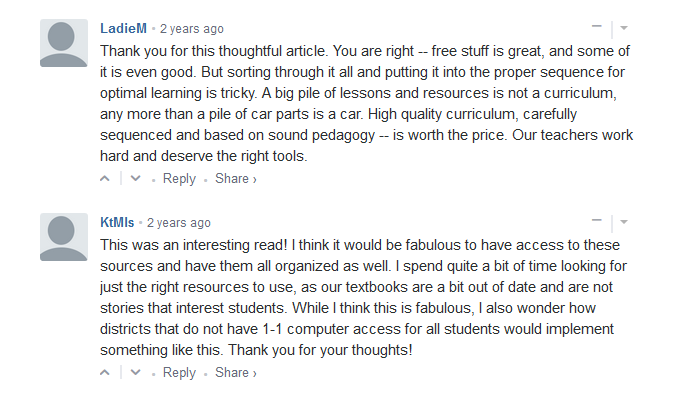The height and width of the screenshot is (398, 682).
Task: Click LadieM's avatar image
Action: 64,43
